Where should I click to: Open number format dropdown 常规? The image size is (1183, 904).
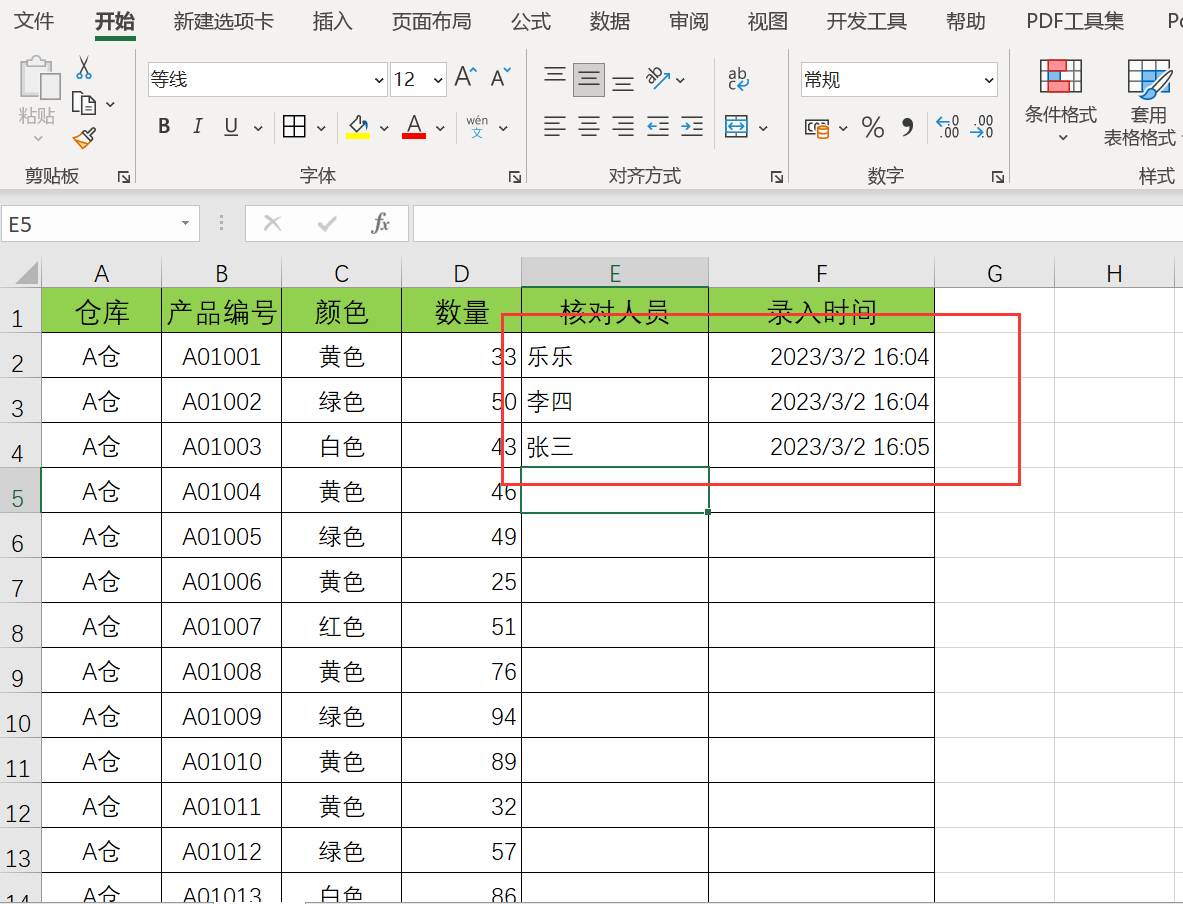click(988, 80)
